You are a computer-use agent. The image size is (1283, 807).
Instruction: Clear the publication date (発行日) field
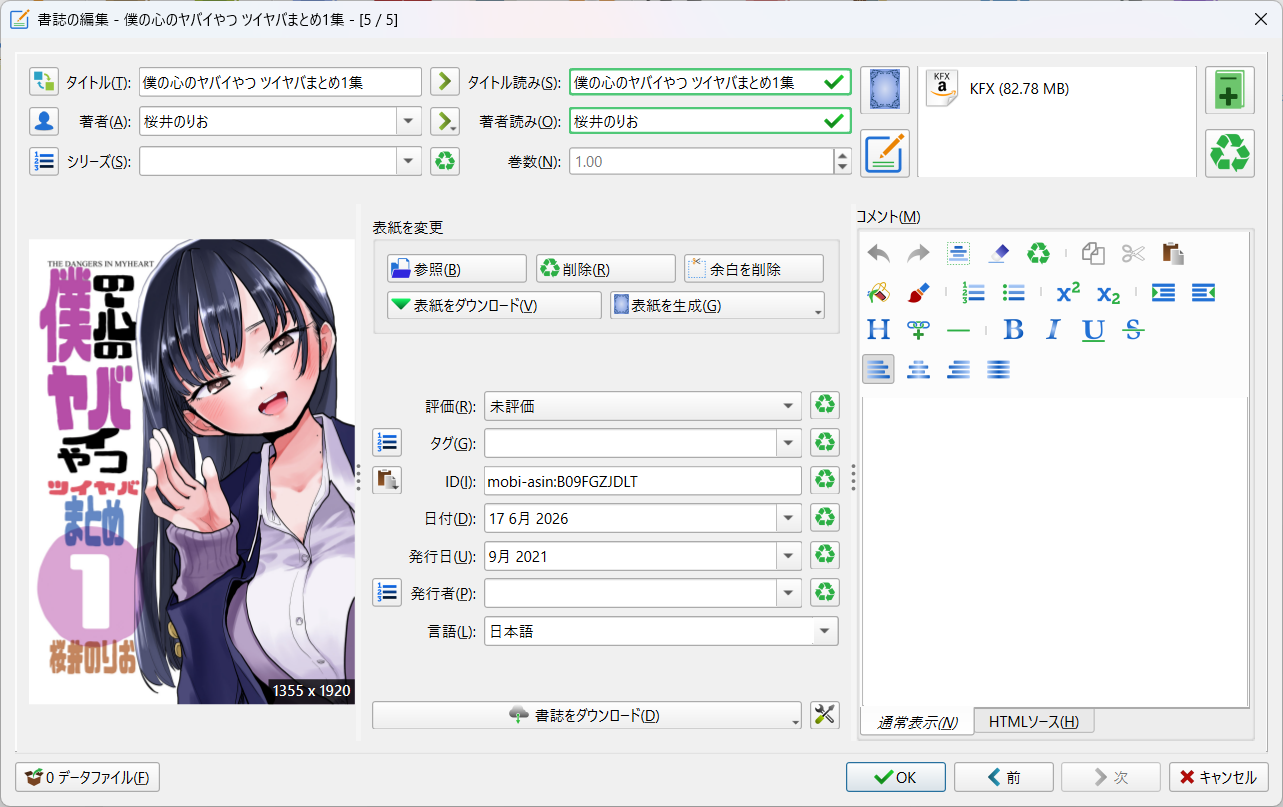(825, 556)
